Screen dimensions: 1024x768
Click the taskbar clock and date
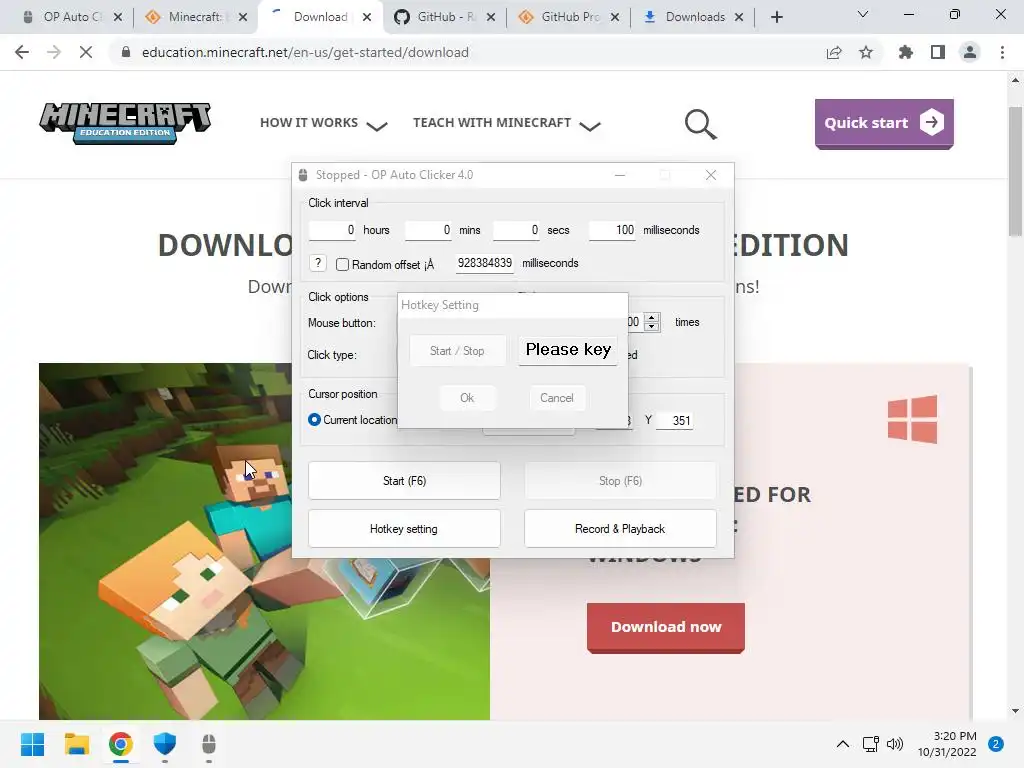947,744
